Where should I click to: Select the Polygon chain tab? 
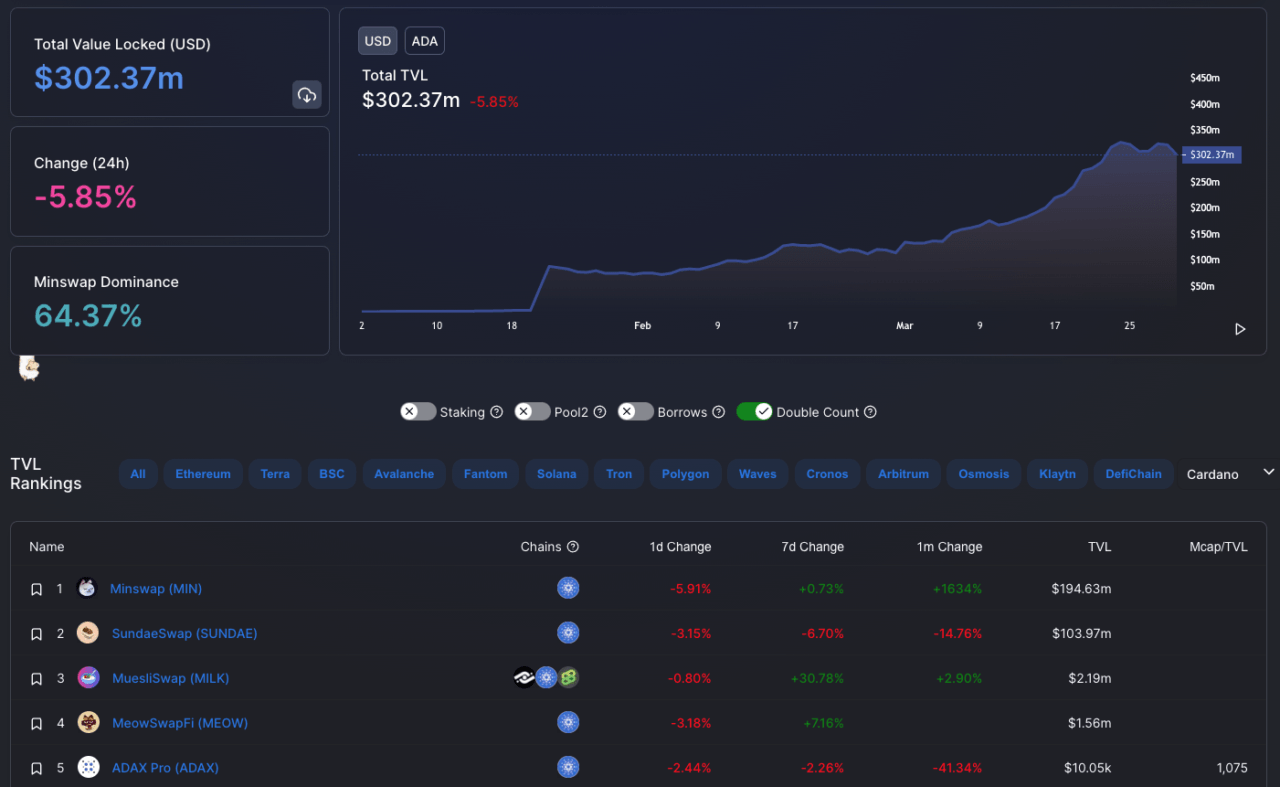[686, 474]
